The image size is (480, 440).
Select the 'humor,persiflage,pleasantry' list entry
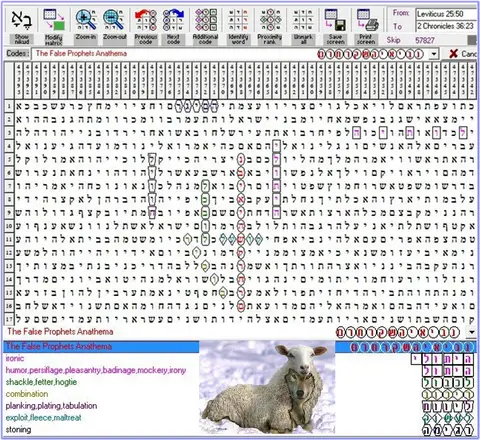pyautogui.click(x=96, y=370)
